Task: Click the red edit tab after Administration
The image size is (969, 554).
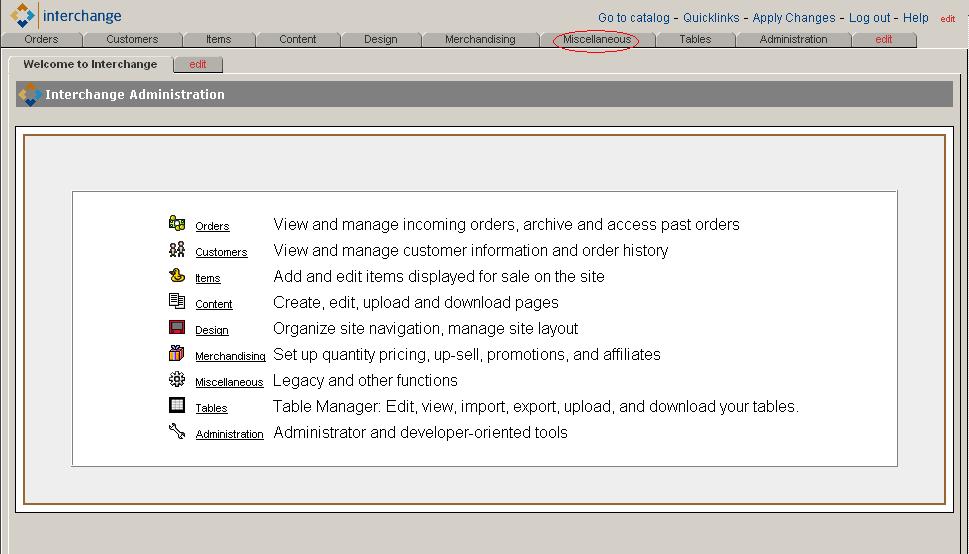Action: pos(884,40)
